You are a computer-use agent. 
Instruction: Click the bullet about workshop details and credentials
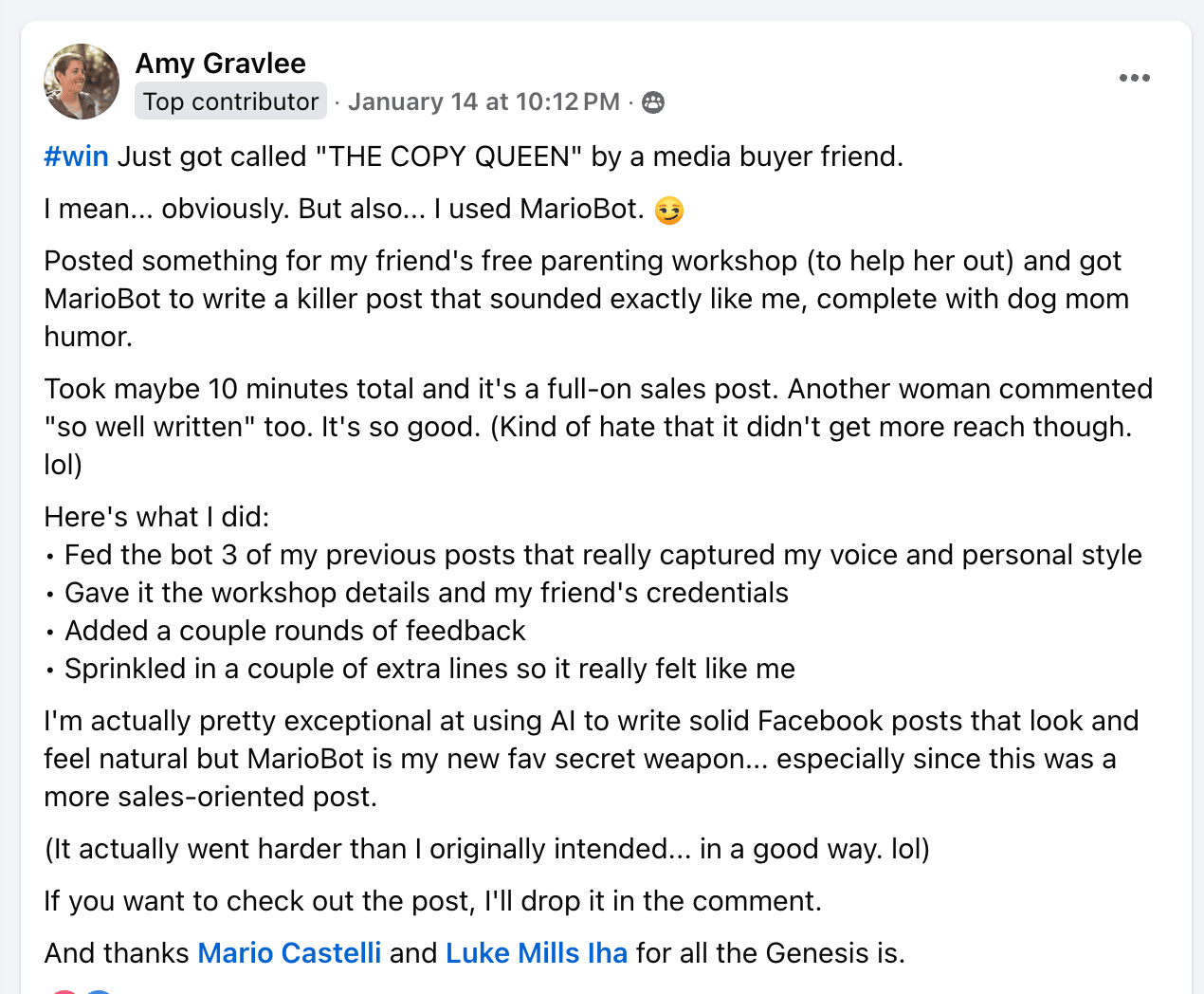pyautogui.click(x=426, y=593)
